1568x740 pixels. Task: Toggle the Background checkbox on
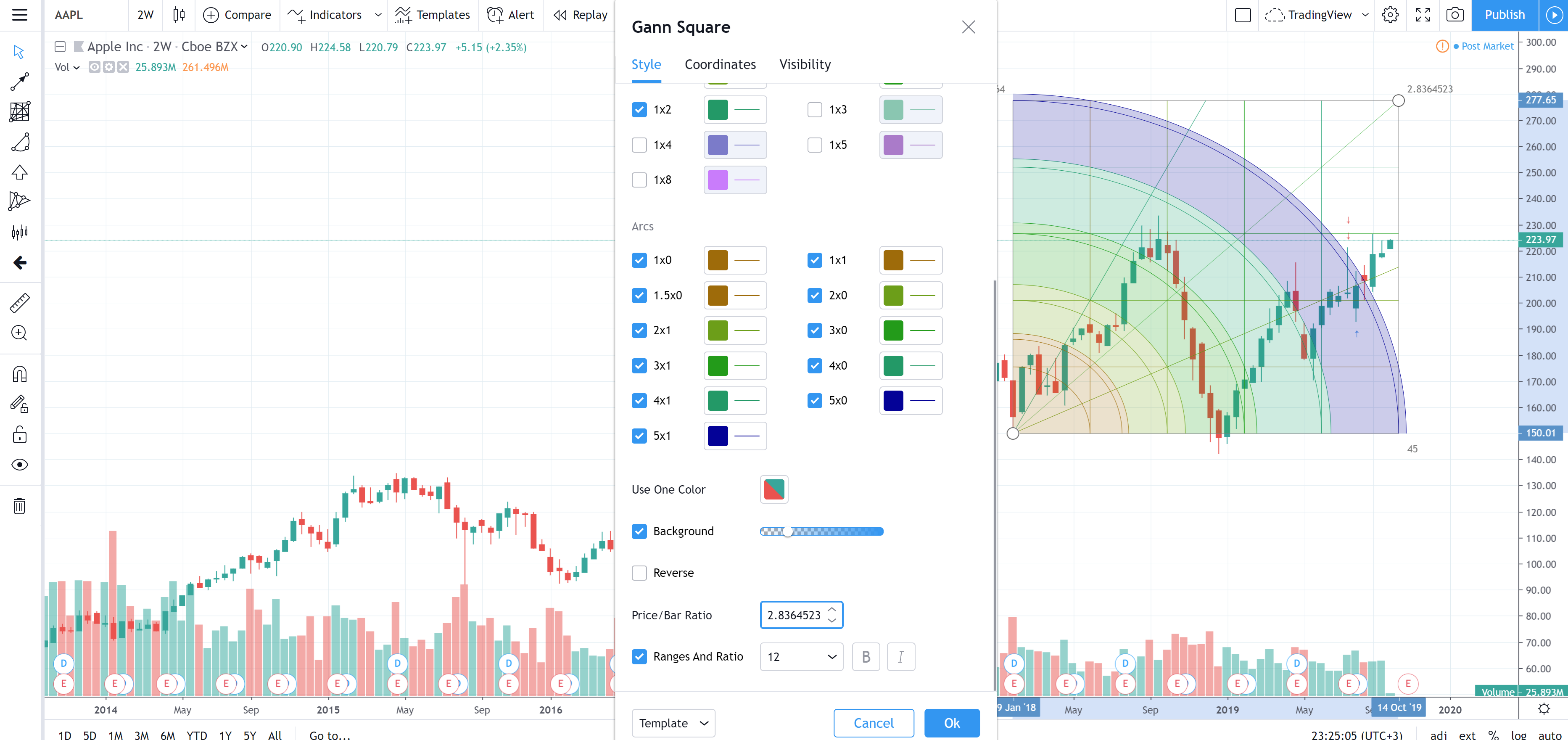click(x=638, y=531)
